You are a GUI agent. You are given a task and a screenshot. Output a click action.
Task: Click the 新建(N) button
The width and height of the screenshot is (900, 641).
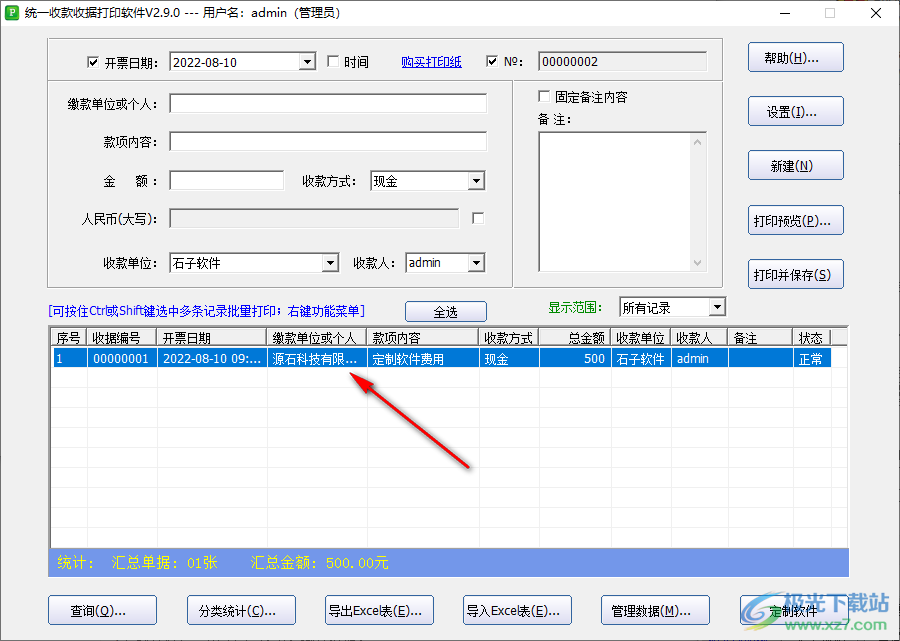795,165
